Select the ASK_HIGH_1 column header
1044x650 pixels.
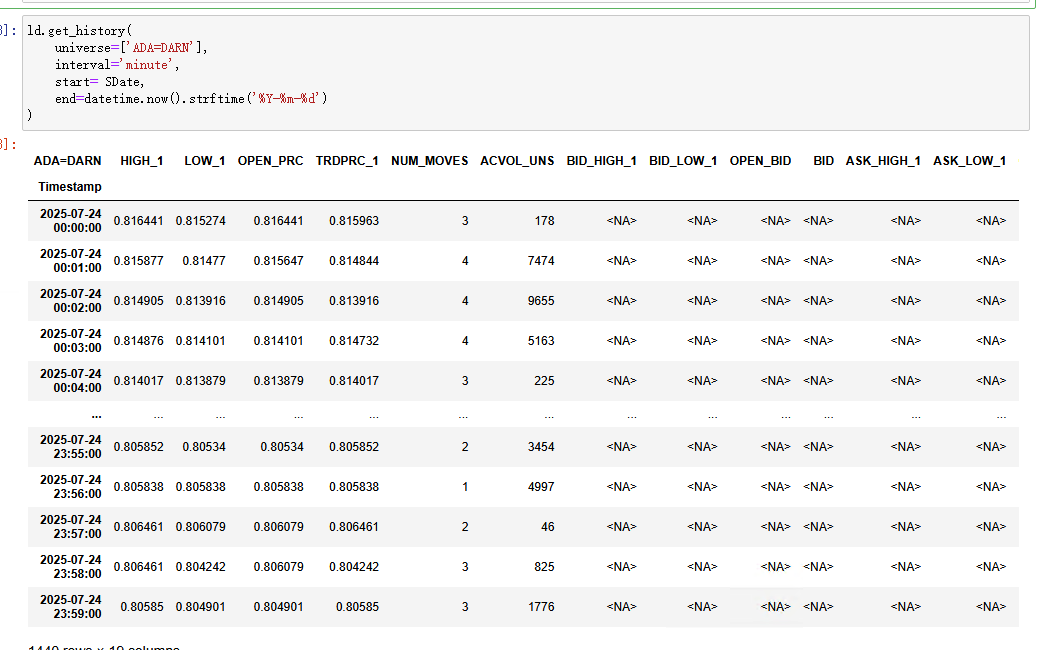pyautogui.click(x=884, y=161)
